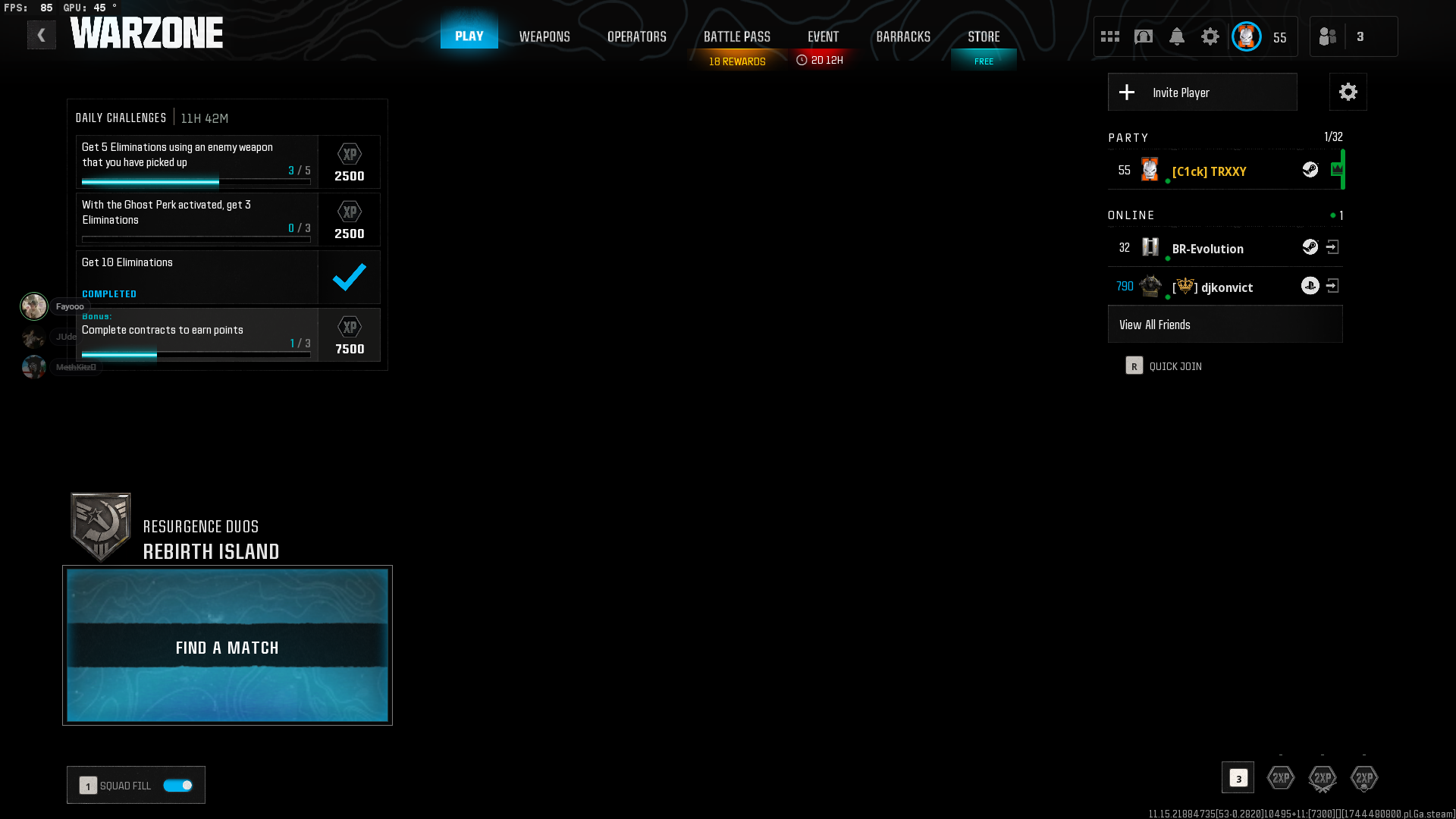1456x819 pixels.
Task: Click the Quick Join button
Action: (x=1164, y=366)
